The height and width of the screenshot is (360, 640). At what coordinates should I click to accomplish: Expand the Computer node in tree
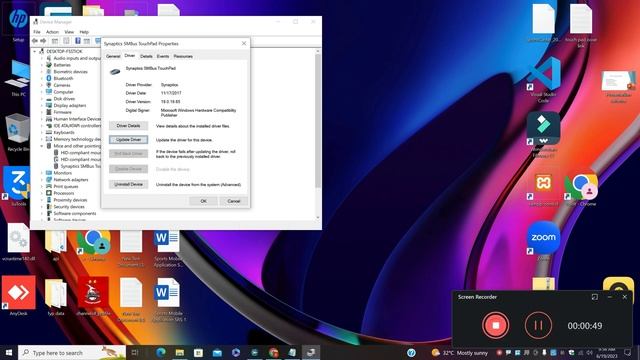pyautogui.click(x=42, y=92)
